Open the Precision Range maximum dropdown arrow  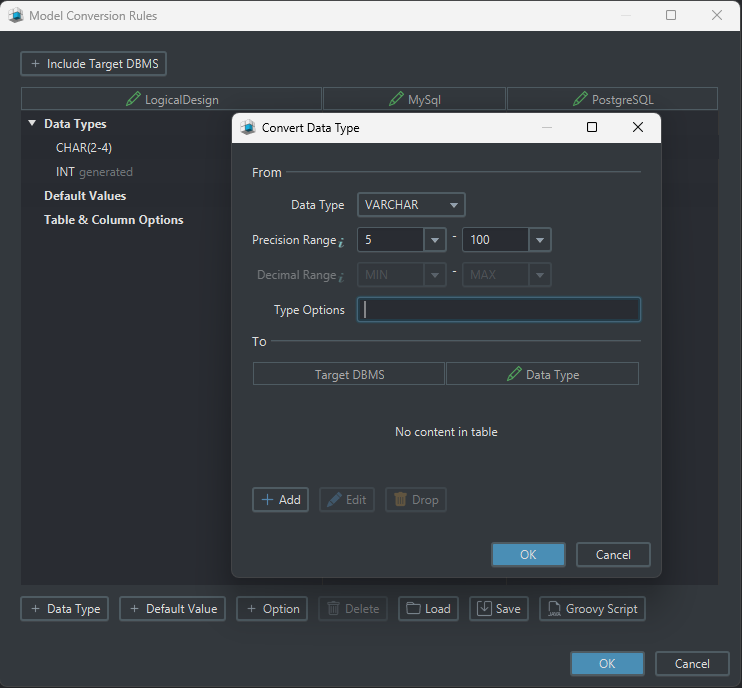pos(540,240)
